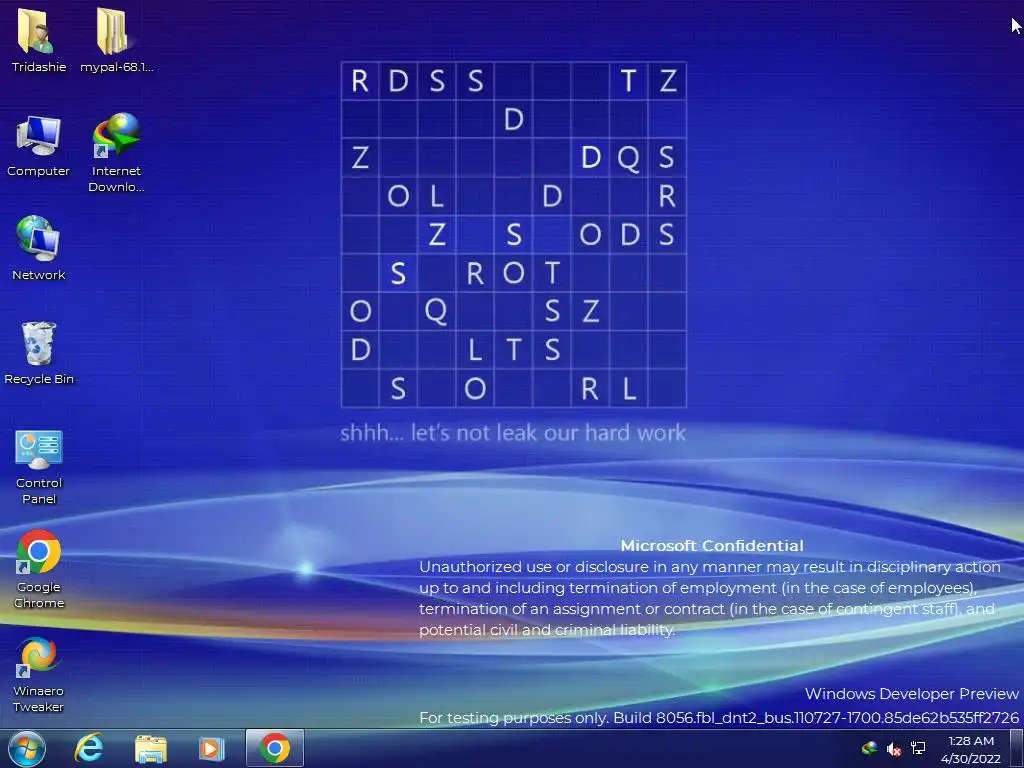Open Control Panel desktop icon
The height and width of the screenshot is (768, 1024).
(x=39, y=467)
